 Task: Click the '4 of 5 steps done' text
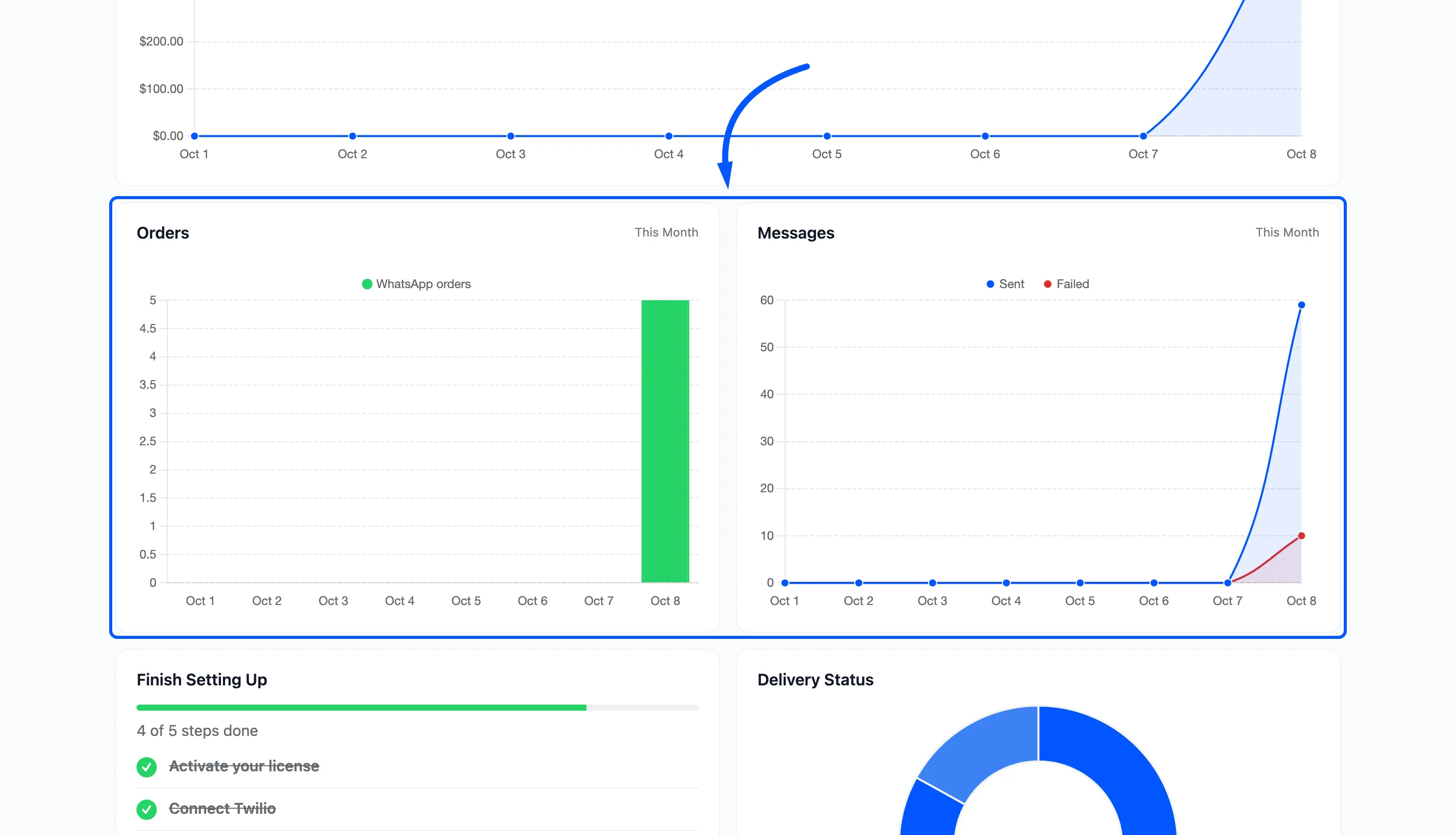pos(197,731)
